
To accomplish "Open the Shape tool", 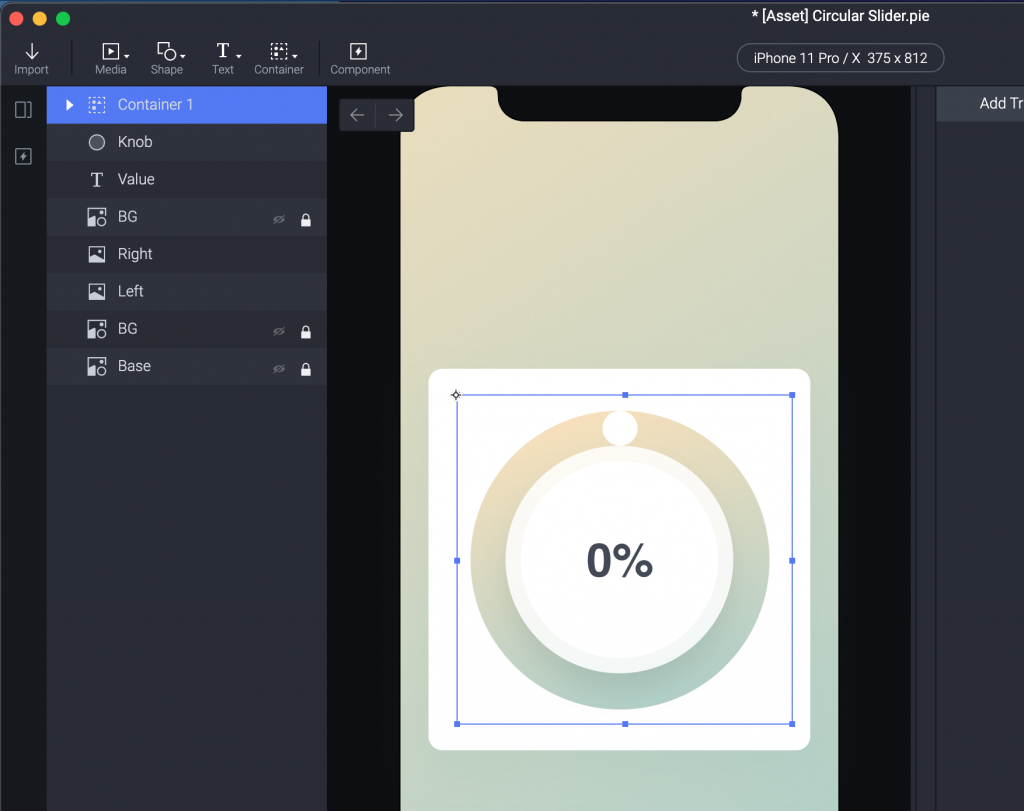I will click(x=167, y=59).
